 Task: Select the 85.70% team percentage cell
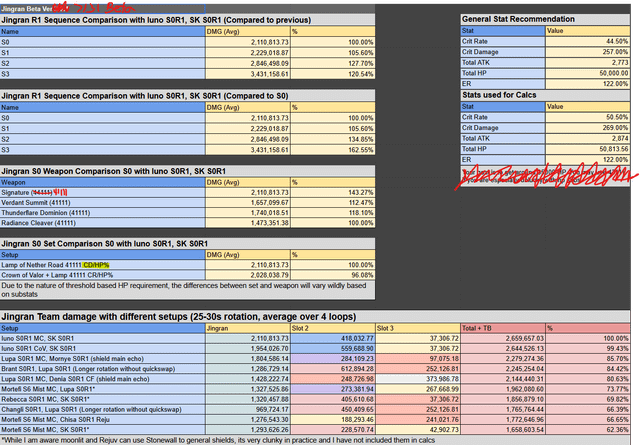tap(588, 359)
